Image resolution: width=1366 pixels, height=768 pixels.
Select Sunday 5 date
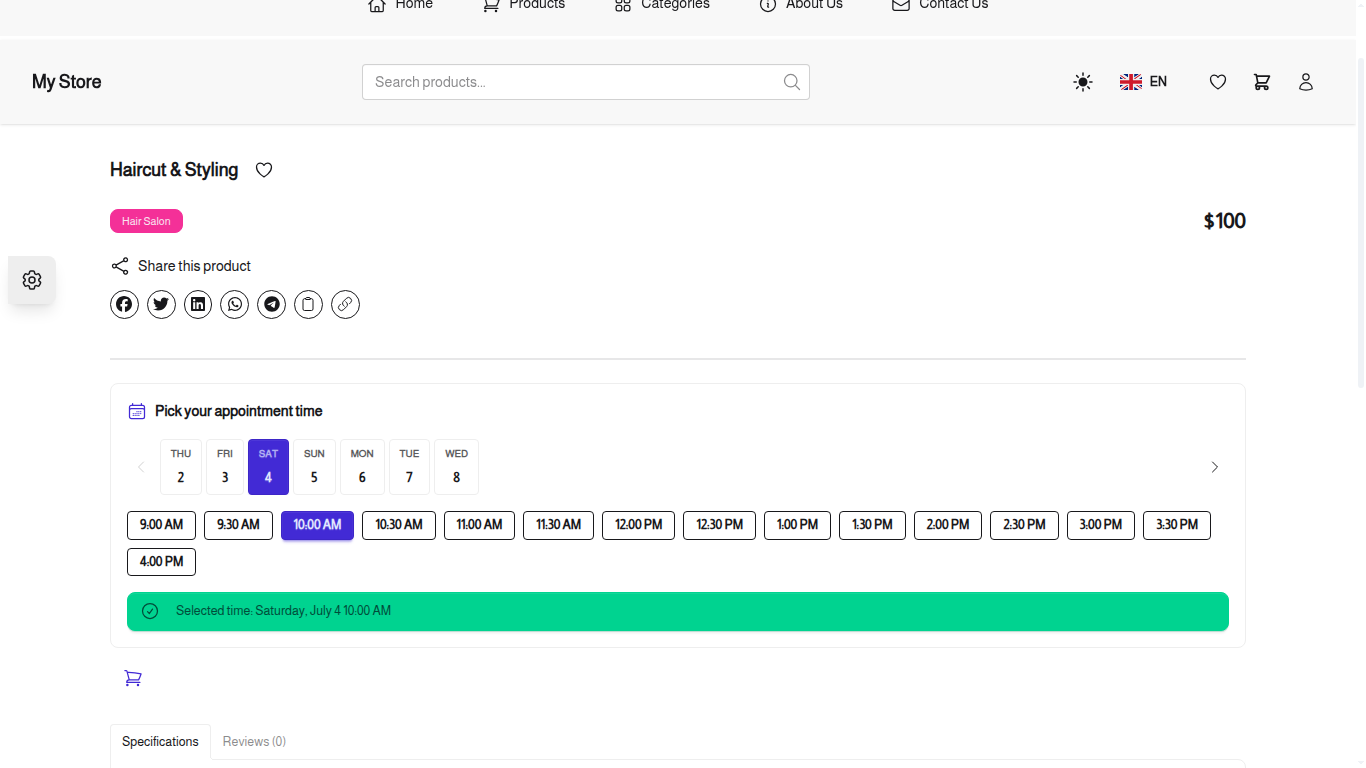314,467
